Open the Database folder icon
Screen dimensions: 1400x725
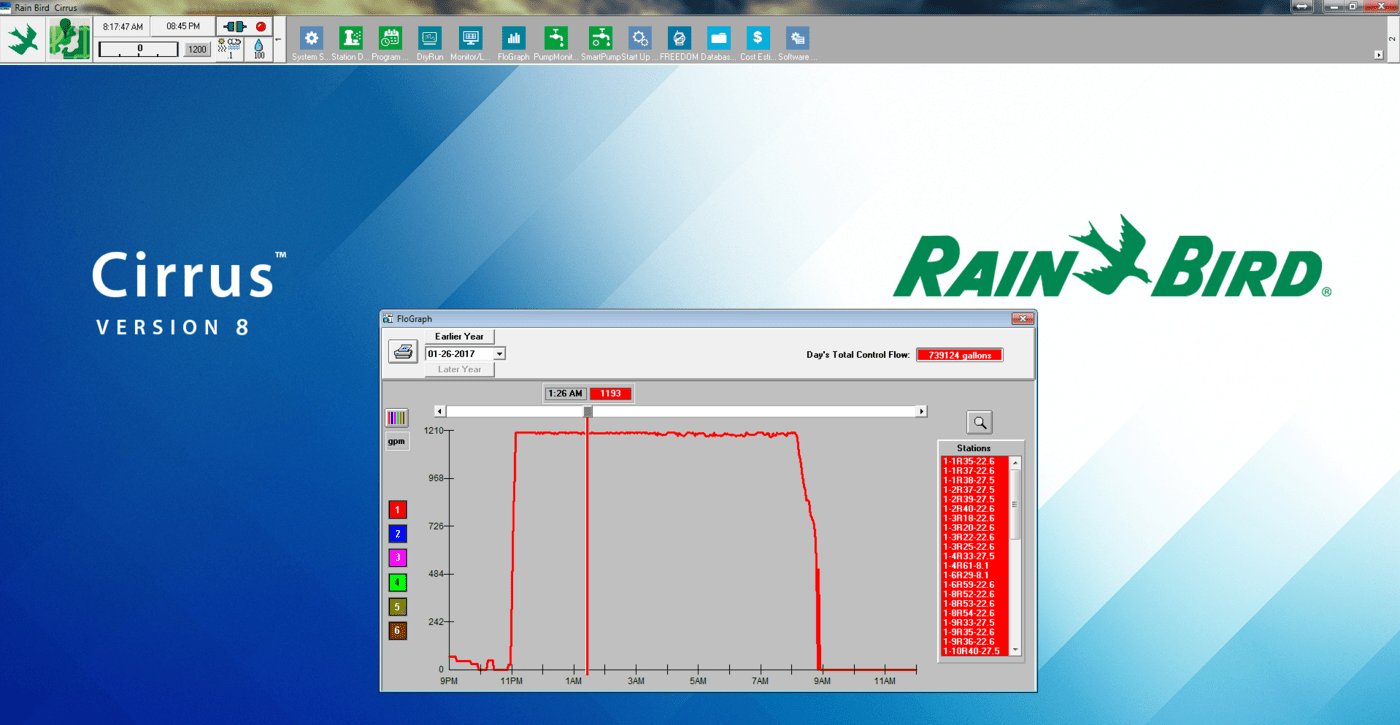(719, 38)
